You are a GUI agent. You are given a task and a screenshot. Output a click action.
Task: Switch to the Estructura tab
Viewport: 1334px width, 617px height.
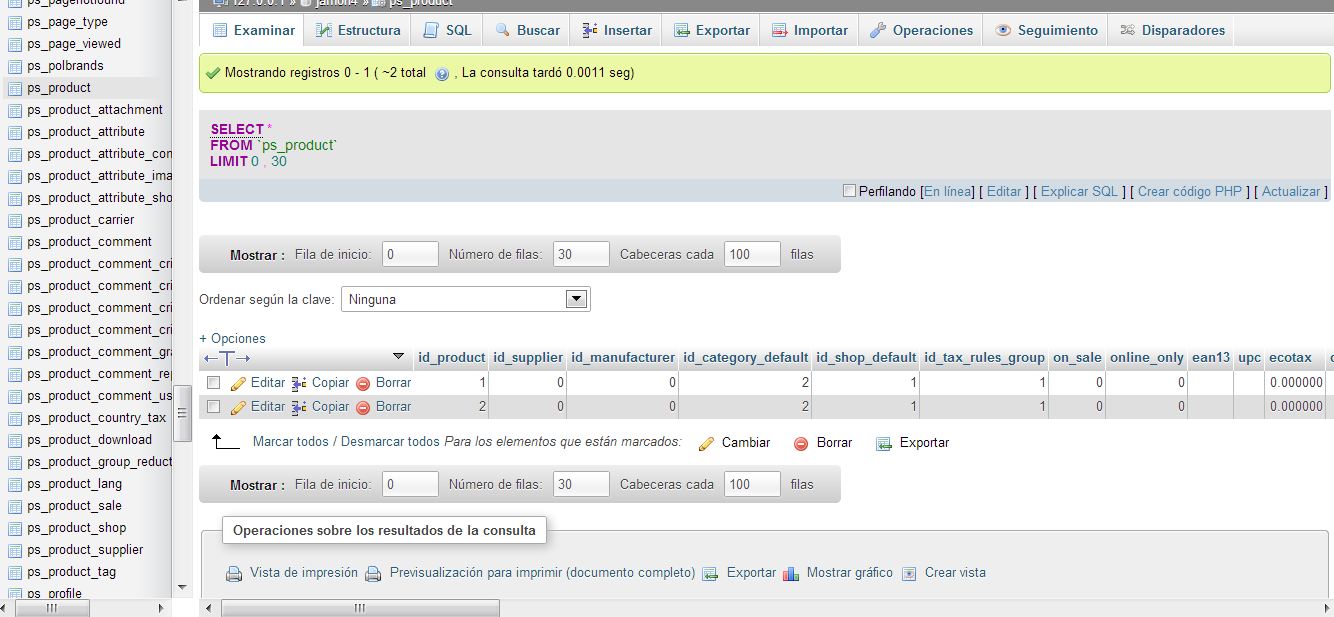coord(358,30)
